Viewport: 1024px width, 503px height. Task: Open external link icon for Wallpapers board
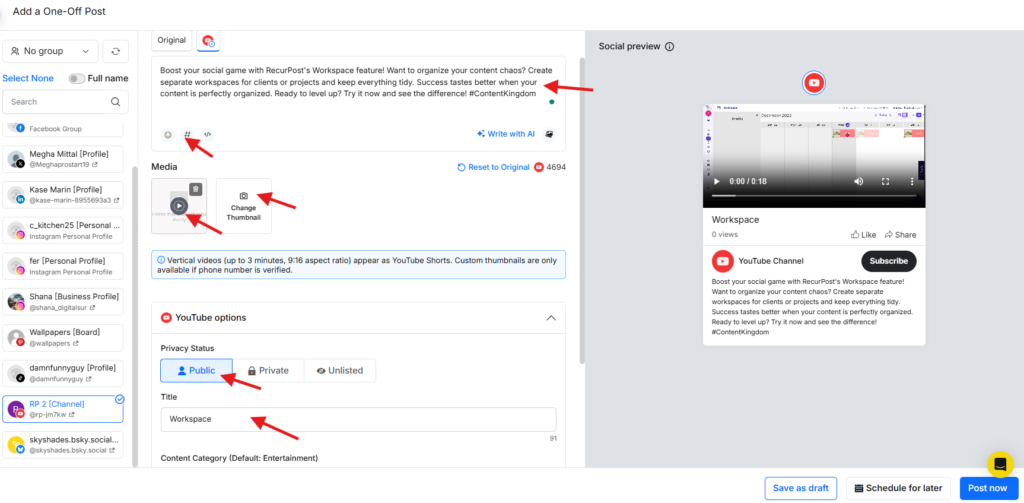coord(76,343)
